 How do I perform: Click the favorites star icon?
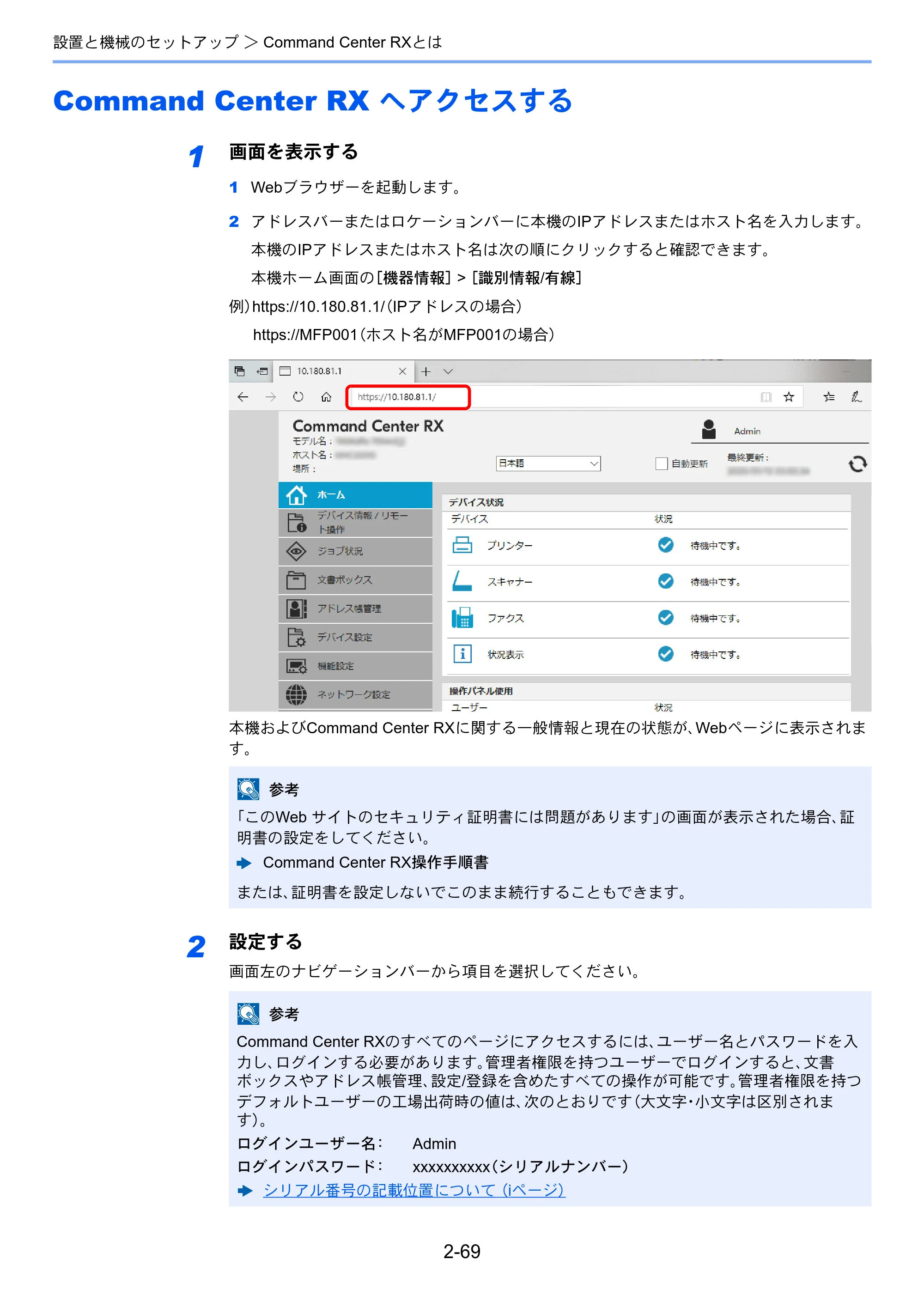[x=789, y=397]
